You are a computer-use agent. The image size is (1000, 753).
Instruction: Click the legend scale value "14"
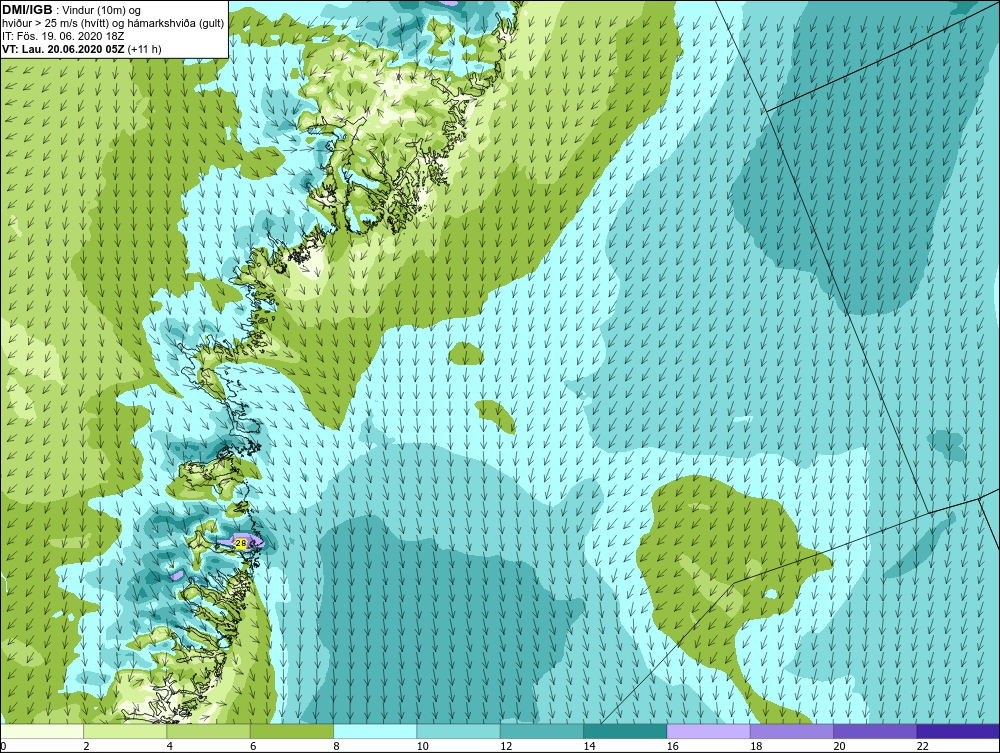[589, 747]
